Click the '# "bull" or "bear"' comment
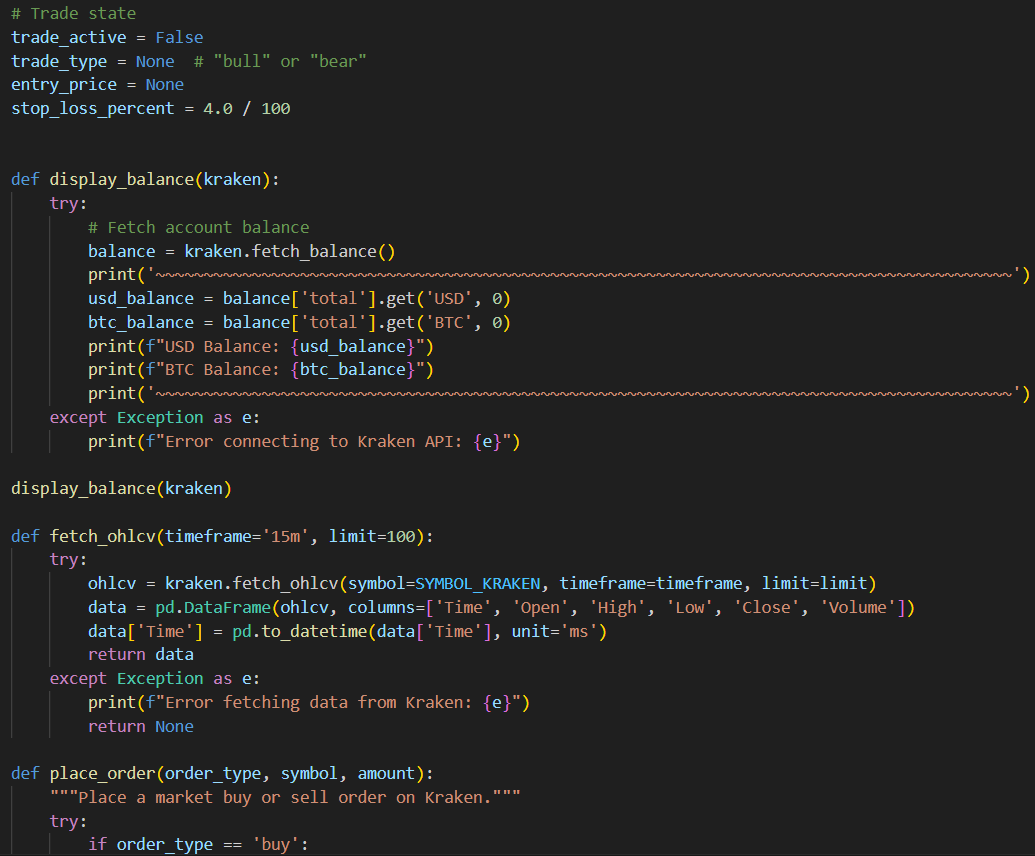This screenshot has width=1035, height=856. (280, 61)
